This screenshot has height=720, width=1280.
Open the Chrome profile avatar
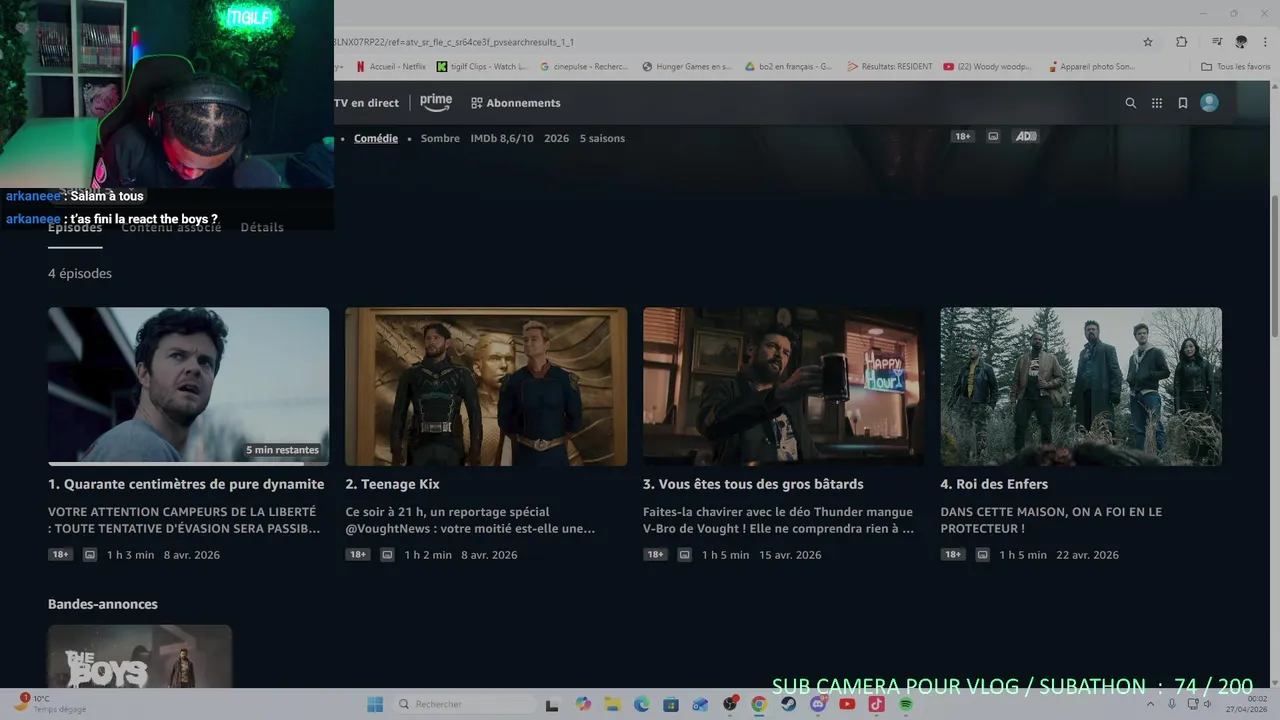1241,42
